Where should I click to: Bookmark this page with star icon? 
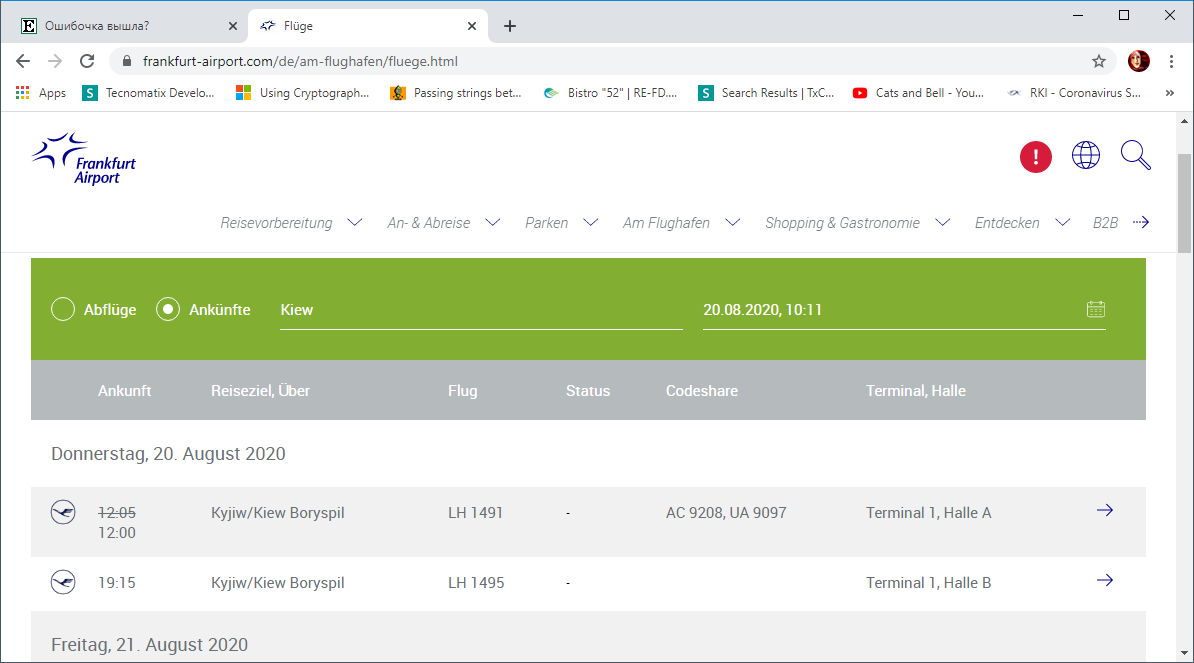coord(1098,61)
